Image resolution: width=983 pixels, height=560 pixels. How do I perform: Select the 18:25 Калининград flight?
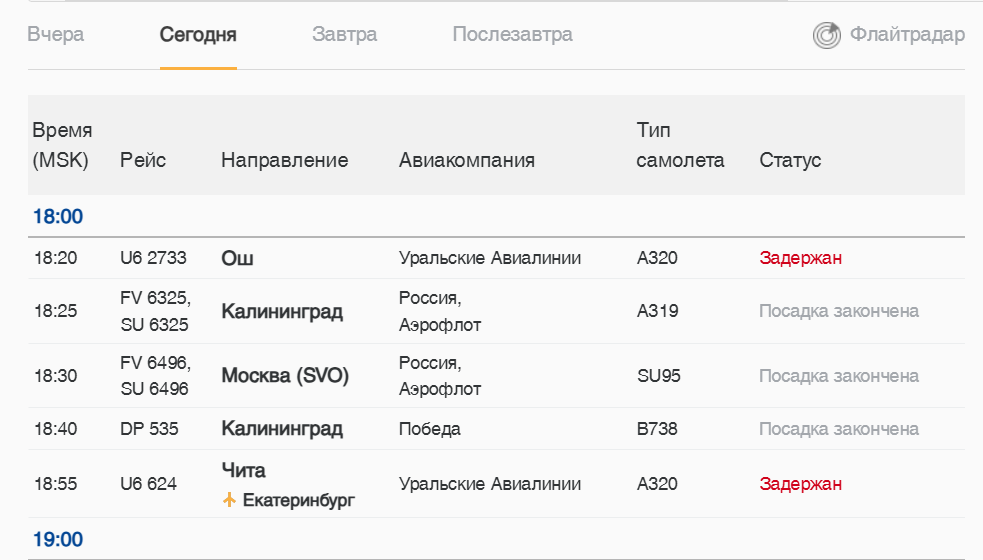(282, 311)
